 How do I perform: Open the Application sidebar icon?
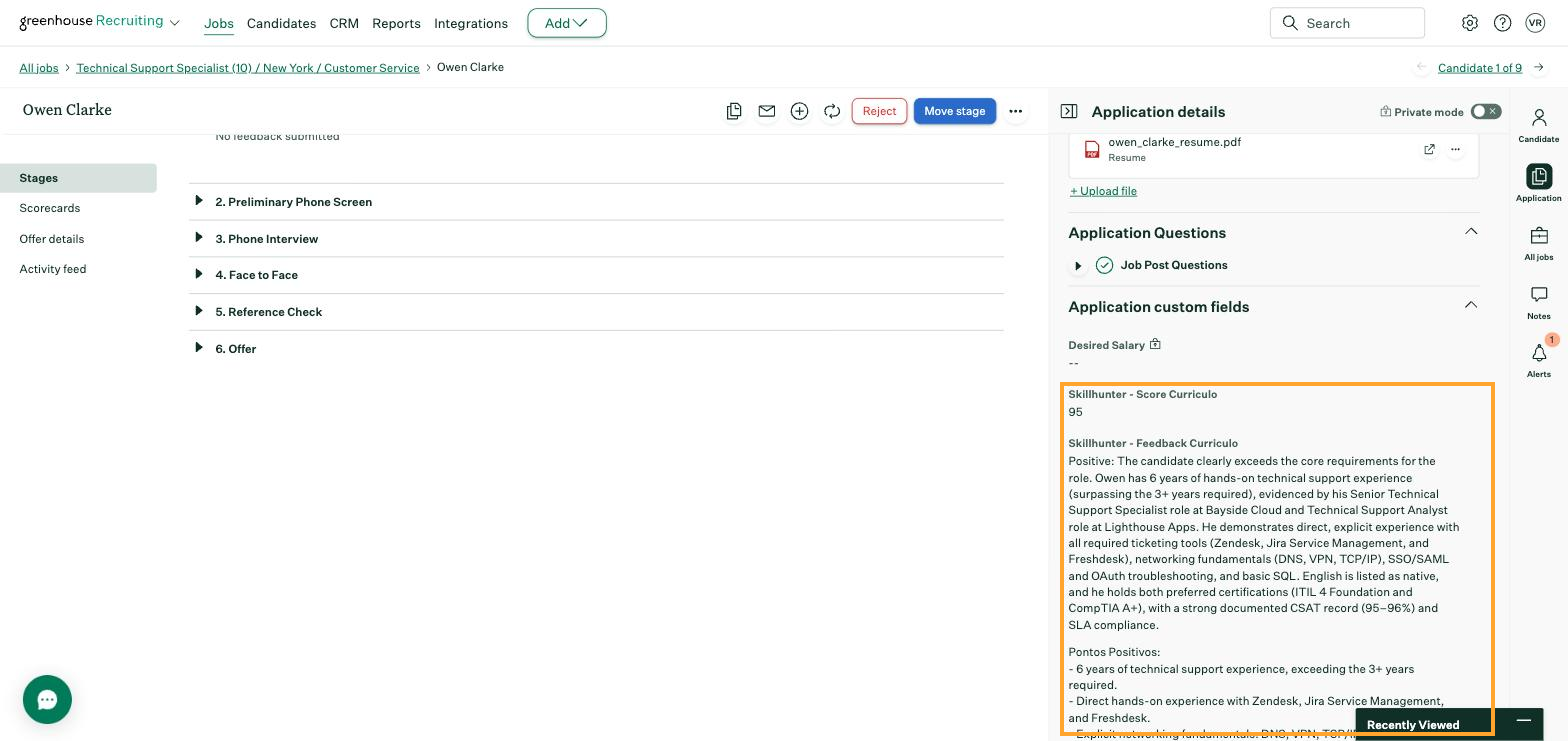pyautogui.click(x=1539, y=184)
